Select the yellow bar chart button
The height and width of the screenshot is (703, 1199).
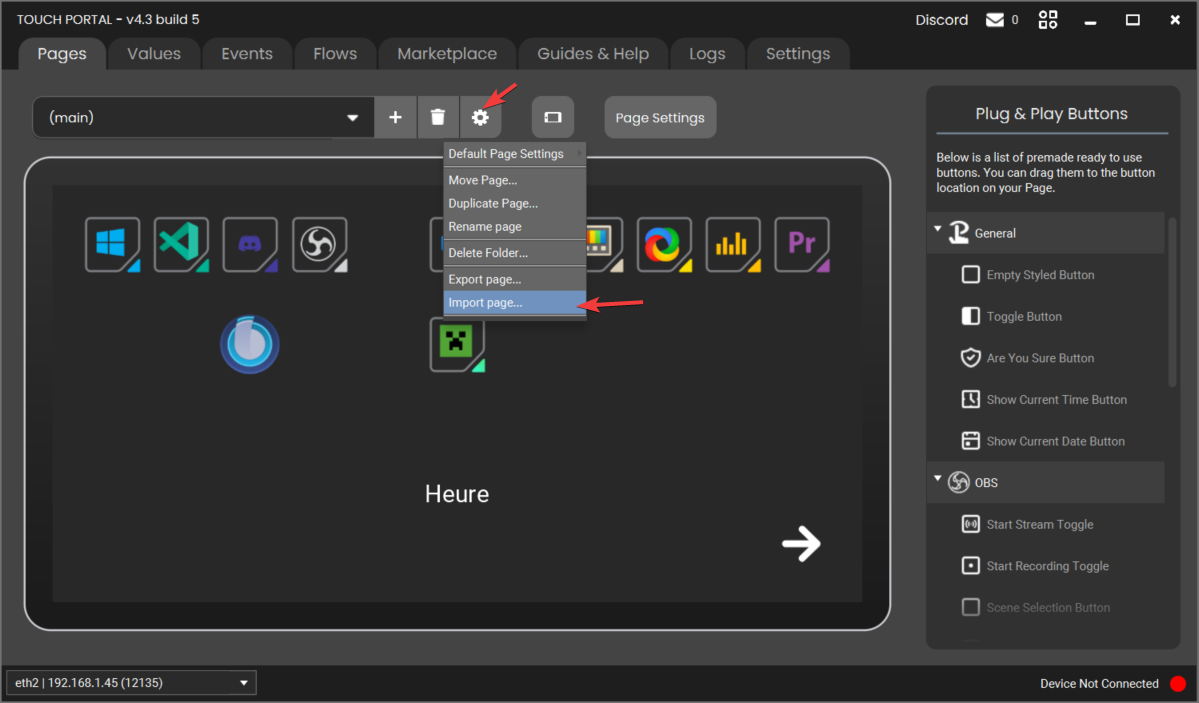pos(733,245)
